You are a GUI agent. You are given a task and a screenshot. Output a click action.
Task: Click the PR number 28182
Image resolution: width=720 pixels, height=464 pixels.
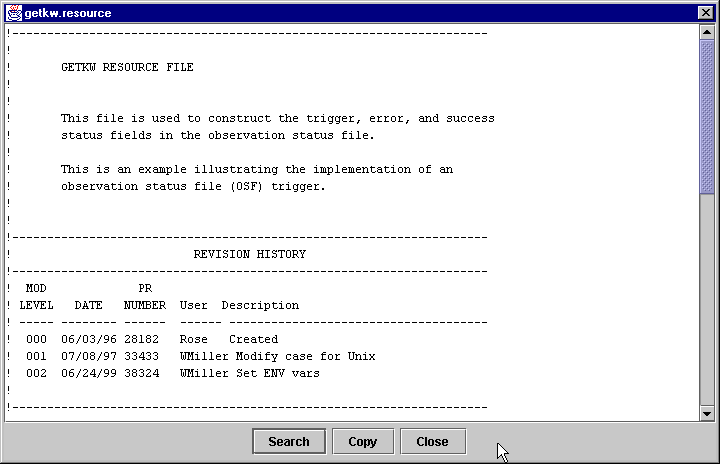click(x=141, y=339)
